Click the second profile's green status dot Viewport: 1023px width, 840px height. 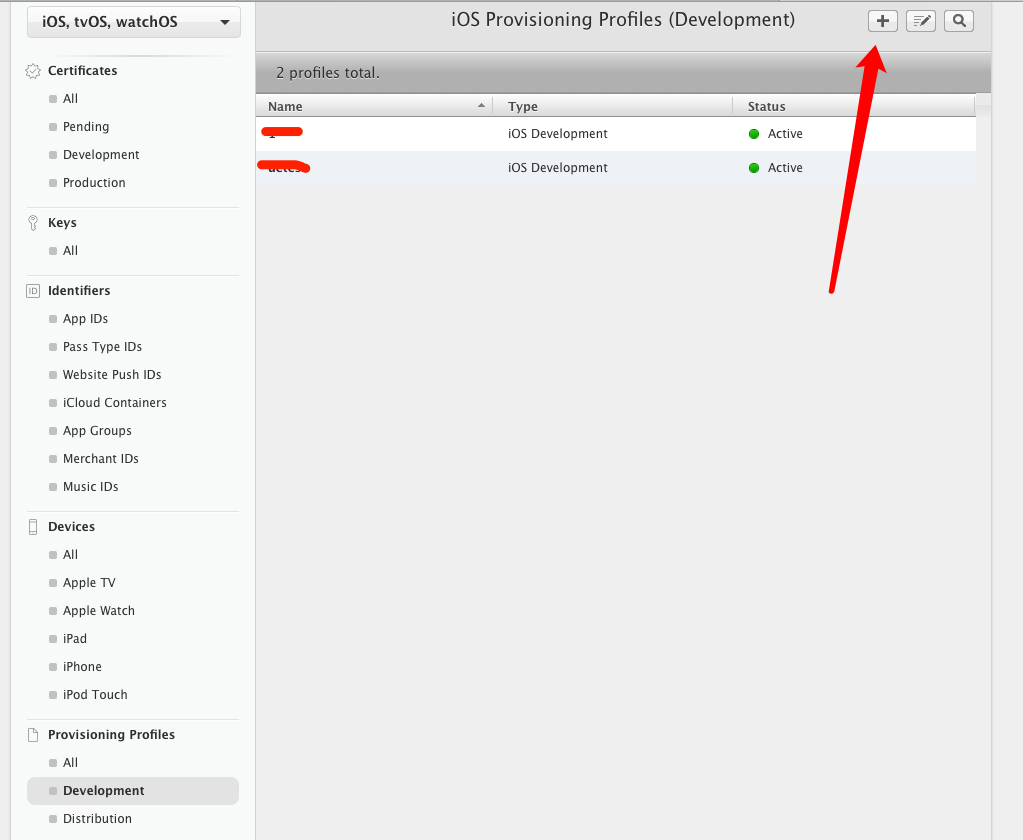click(754, 168)
